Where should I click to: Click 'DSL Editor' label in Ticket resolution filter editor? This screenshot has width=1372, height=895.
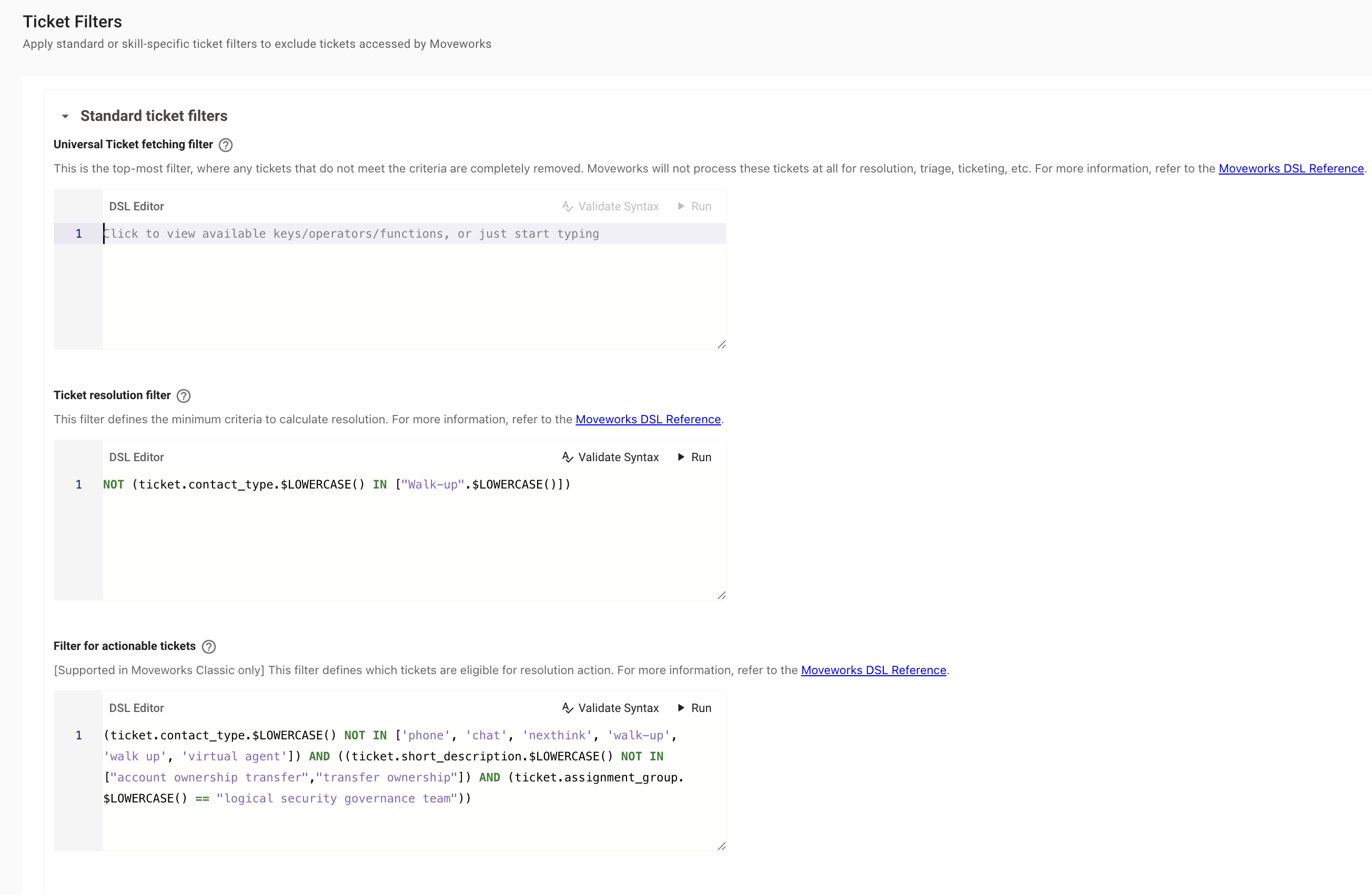(x=137, y=457)
